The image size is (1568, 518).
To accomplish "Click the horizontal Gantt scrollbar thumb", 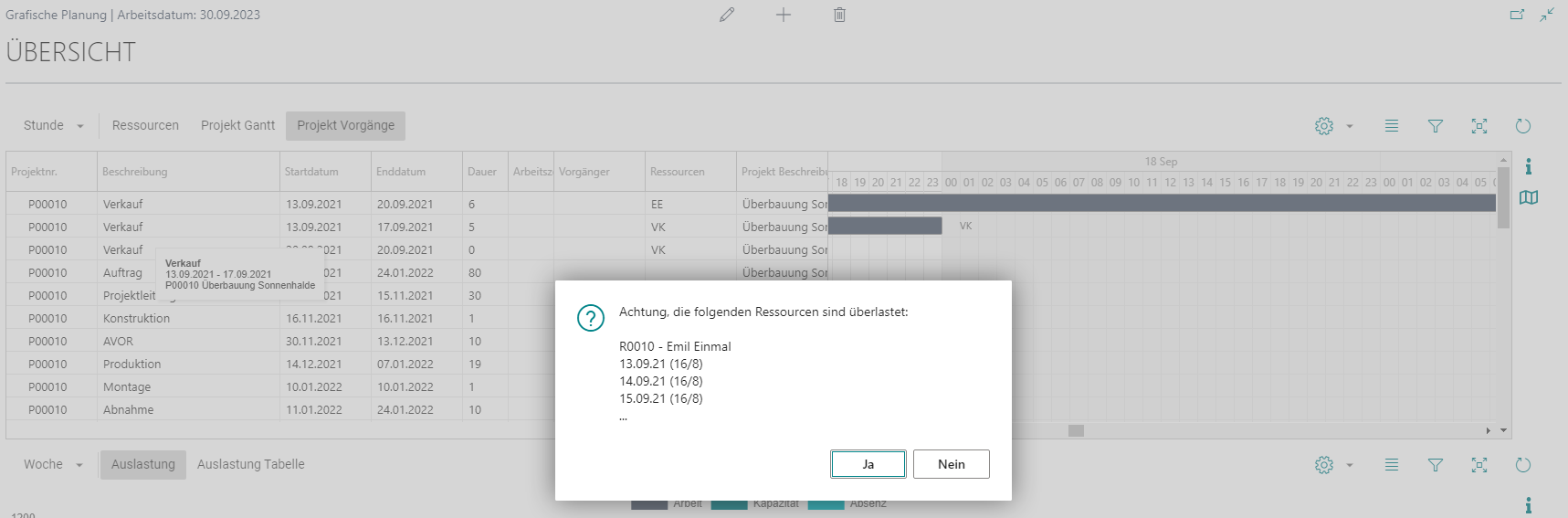I will [1077, 430].
